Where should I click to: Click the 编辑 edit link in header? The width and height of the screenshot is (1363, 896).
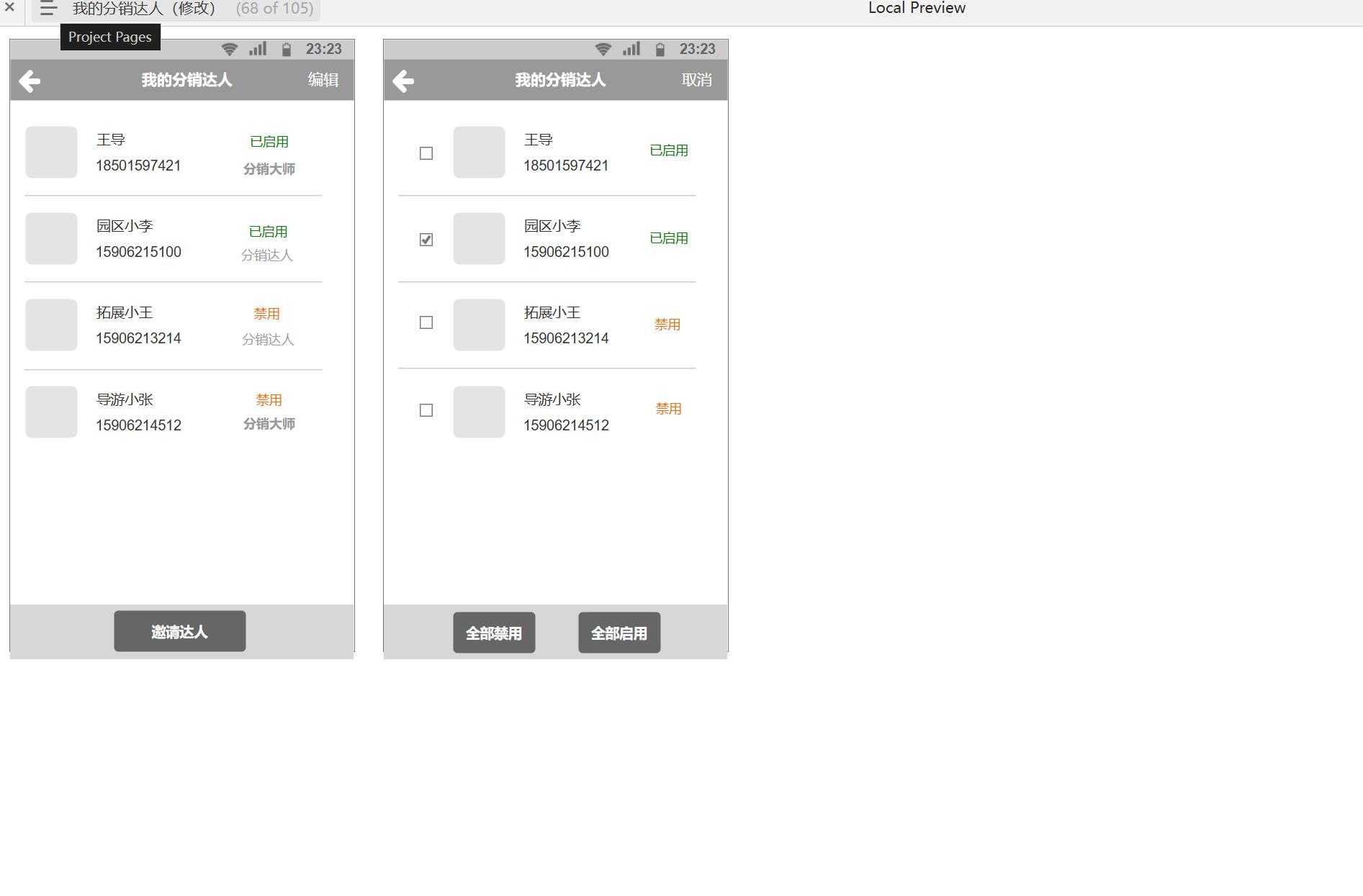click(x=323, y=80)
